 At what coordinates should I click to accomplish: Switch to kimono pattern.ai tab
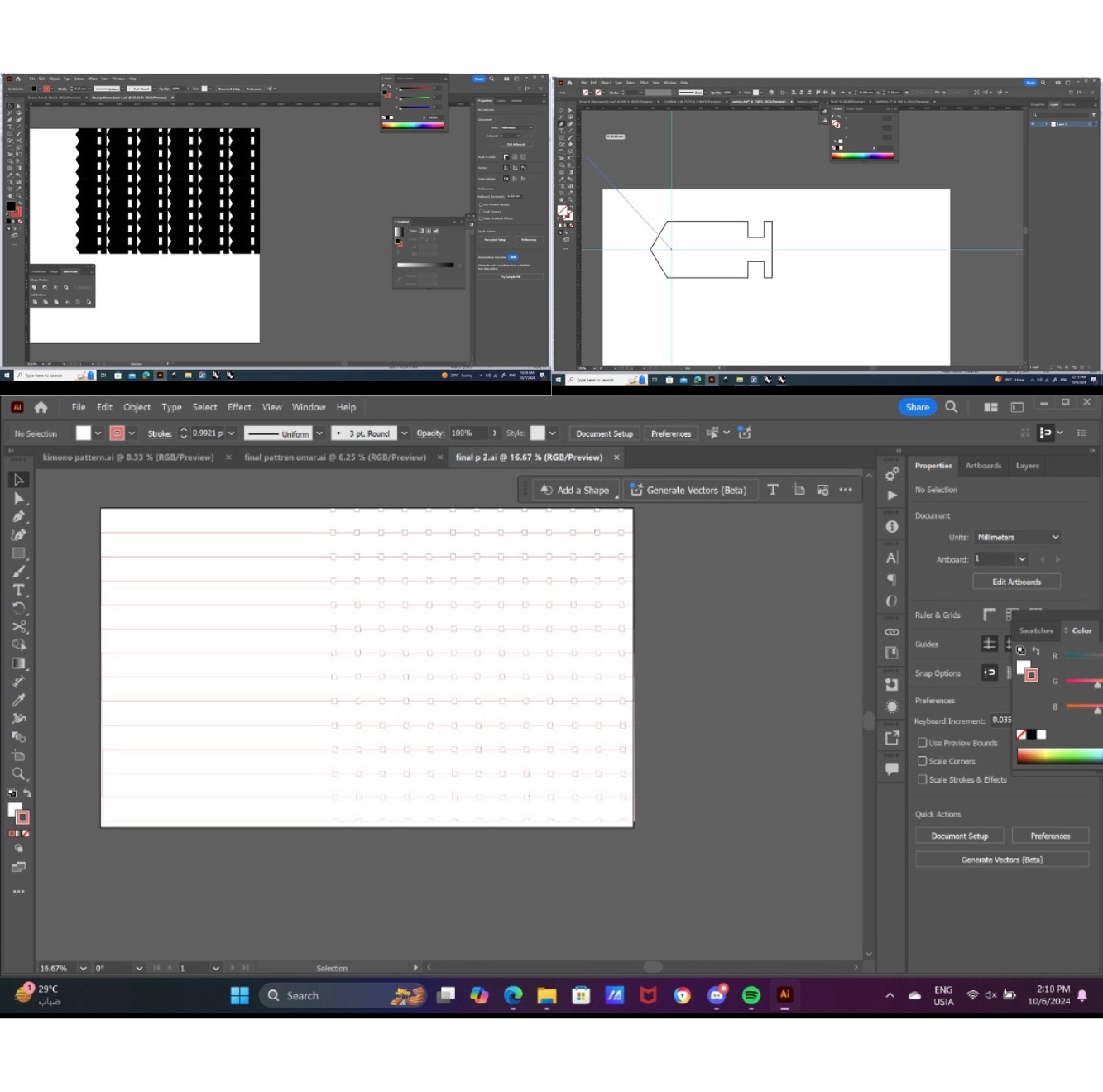tap(128, 457)
